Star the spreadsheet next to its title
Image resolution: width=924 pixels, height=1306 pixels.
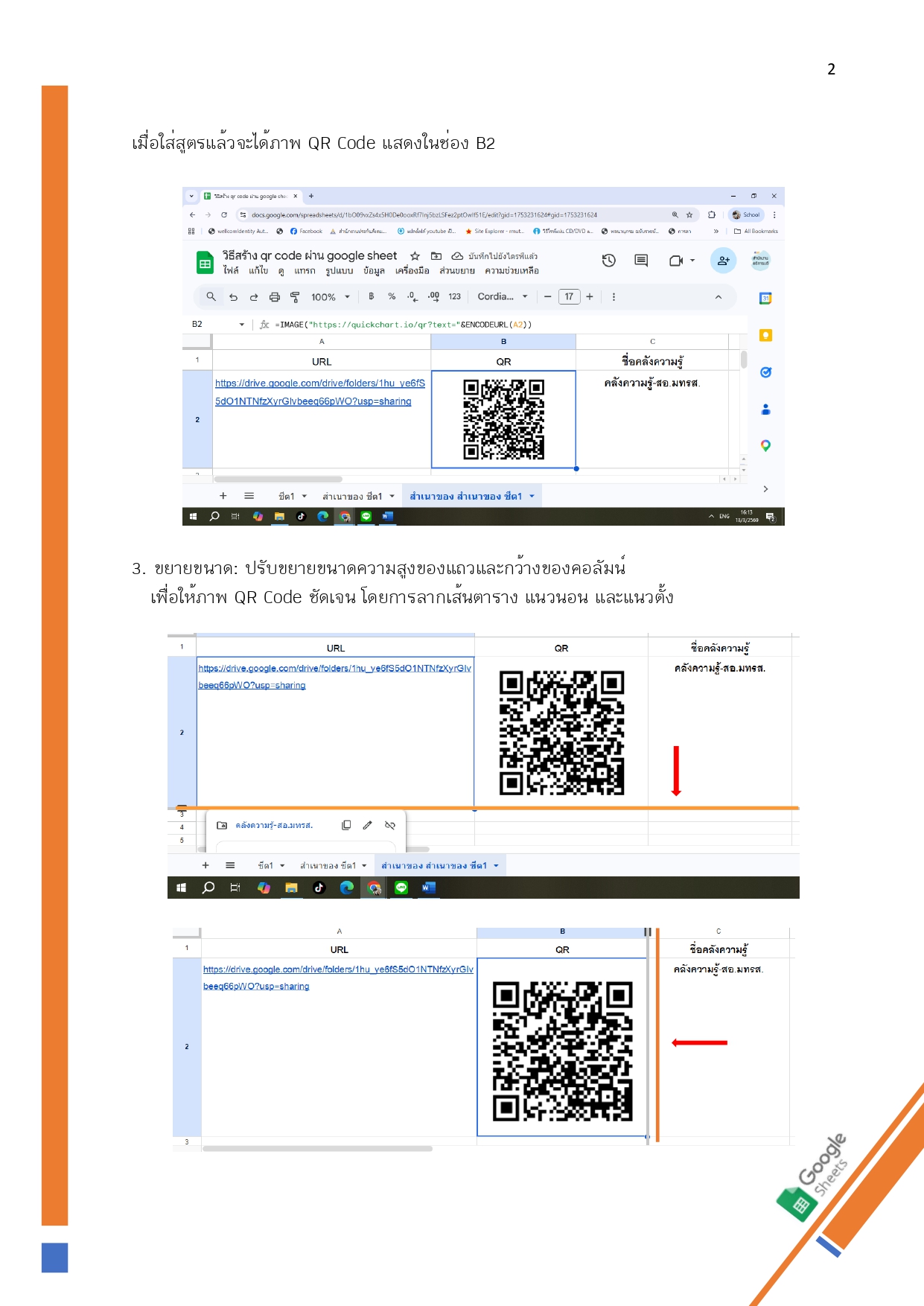415,256
